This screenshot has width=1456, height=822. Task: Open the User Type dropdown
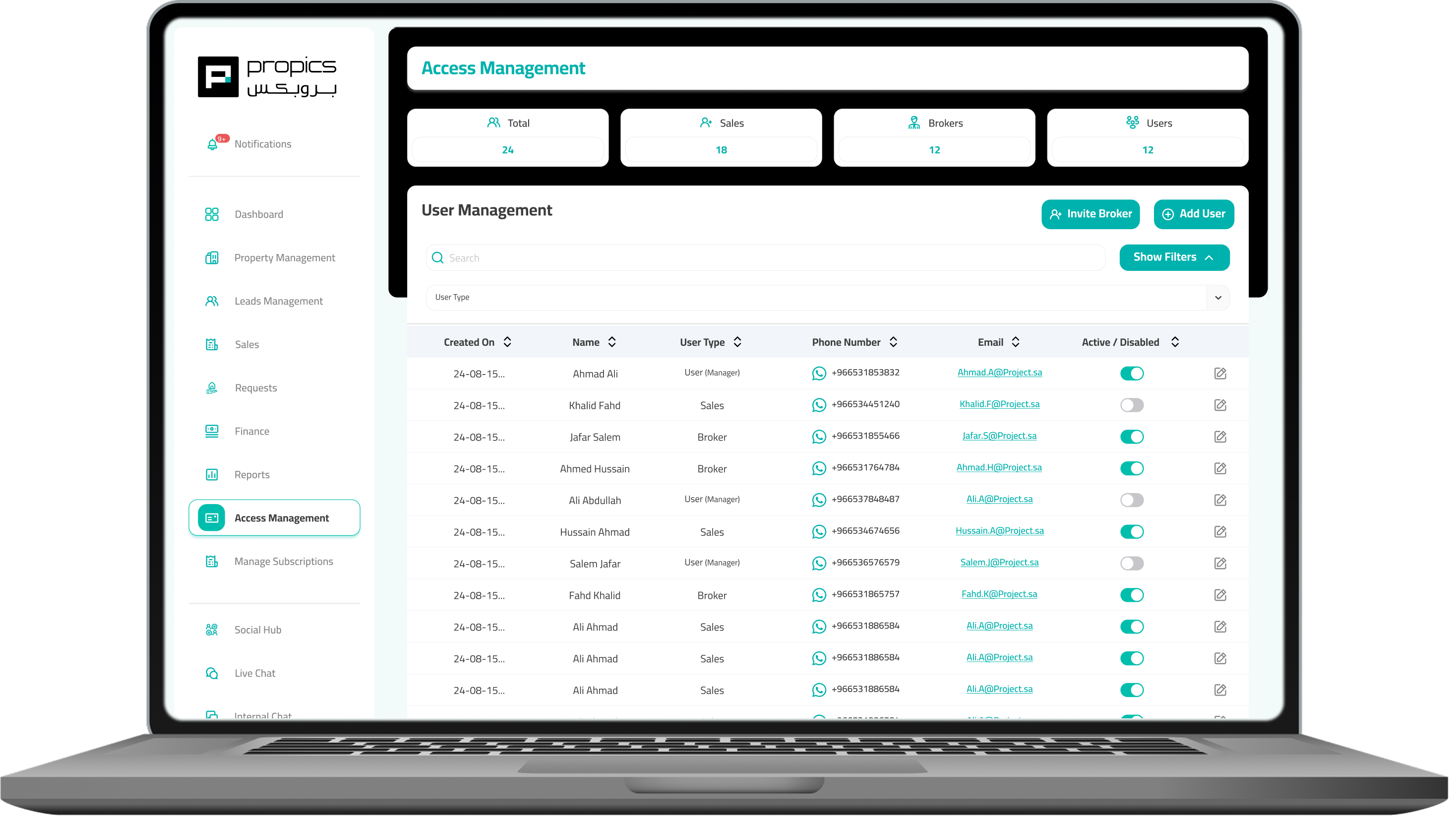click(x=829, y=298)
